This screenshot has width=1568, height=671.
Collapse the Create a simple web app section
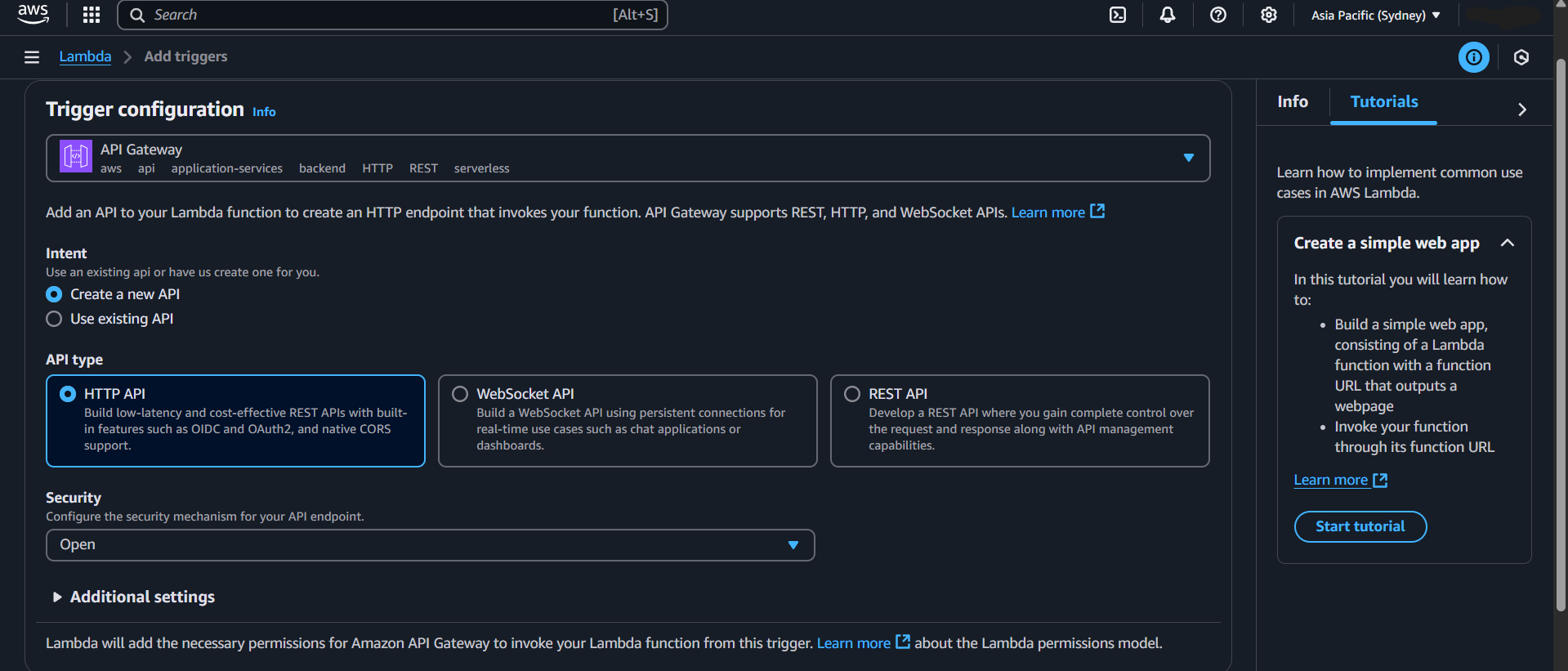pyautogui.click(x=1508, y=243)
